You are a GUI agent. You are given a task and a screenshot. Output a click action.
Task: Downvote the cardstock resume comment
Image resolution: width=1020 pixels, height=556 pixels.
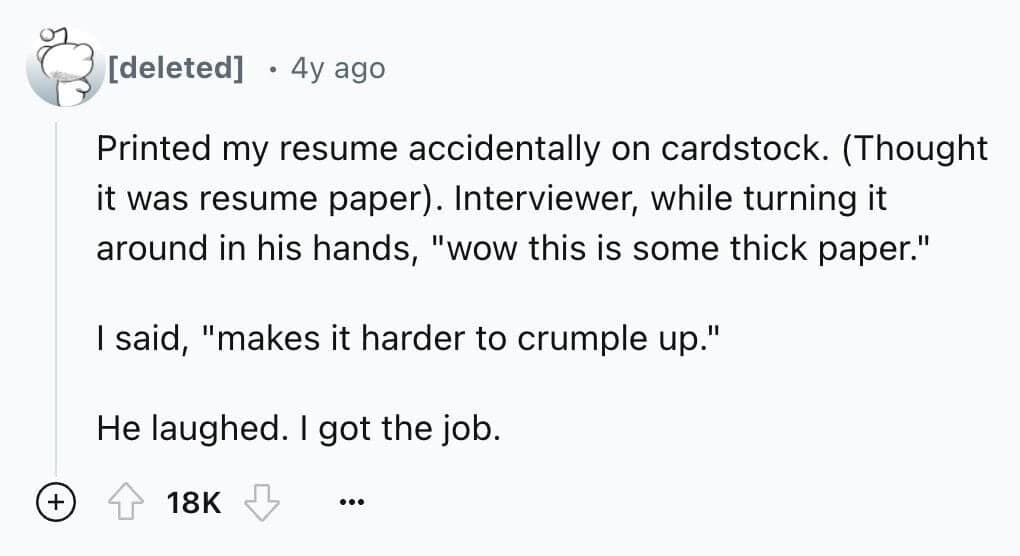264,501
